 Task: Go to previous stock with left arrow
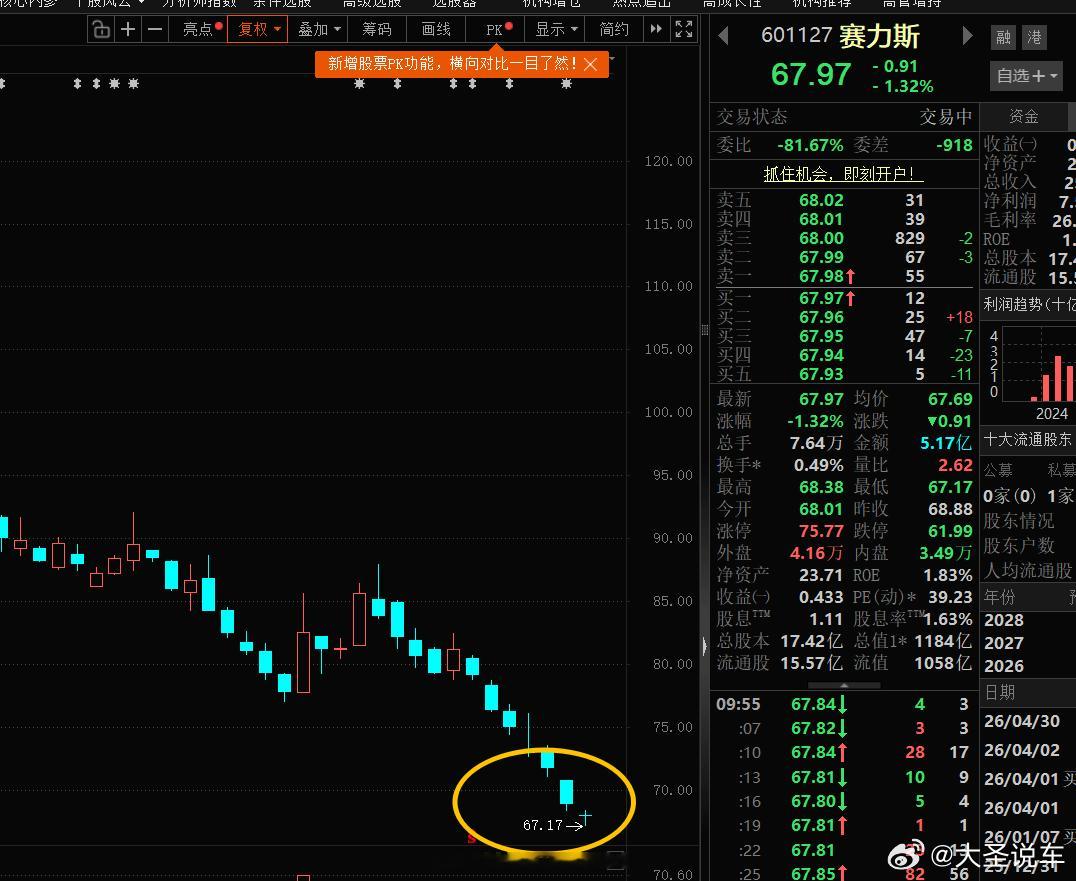723,36
